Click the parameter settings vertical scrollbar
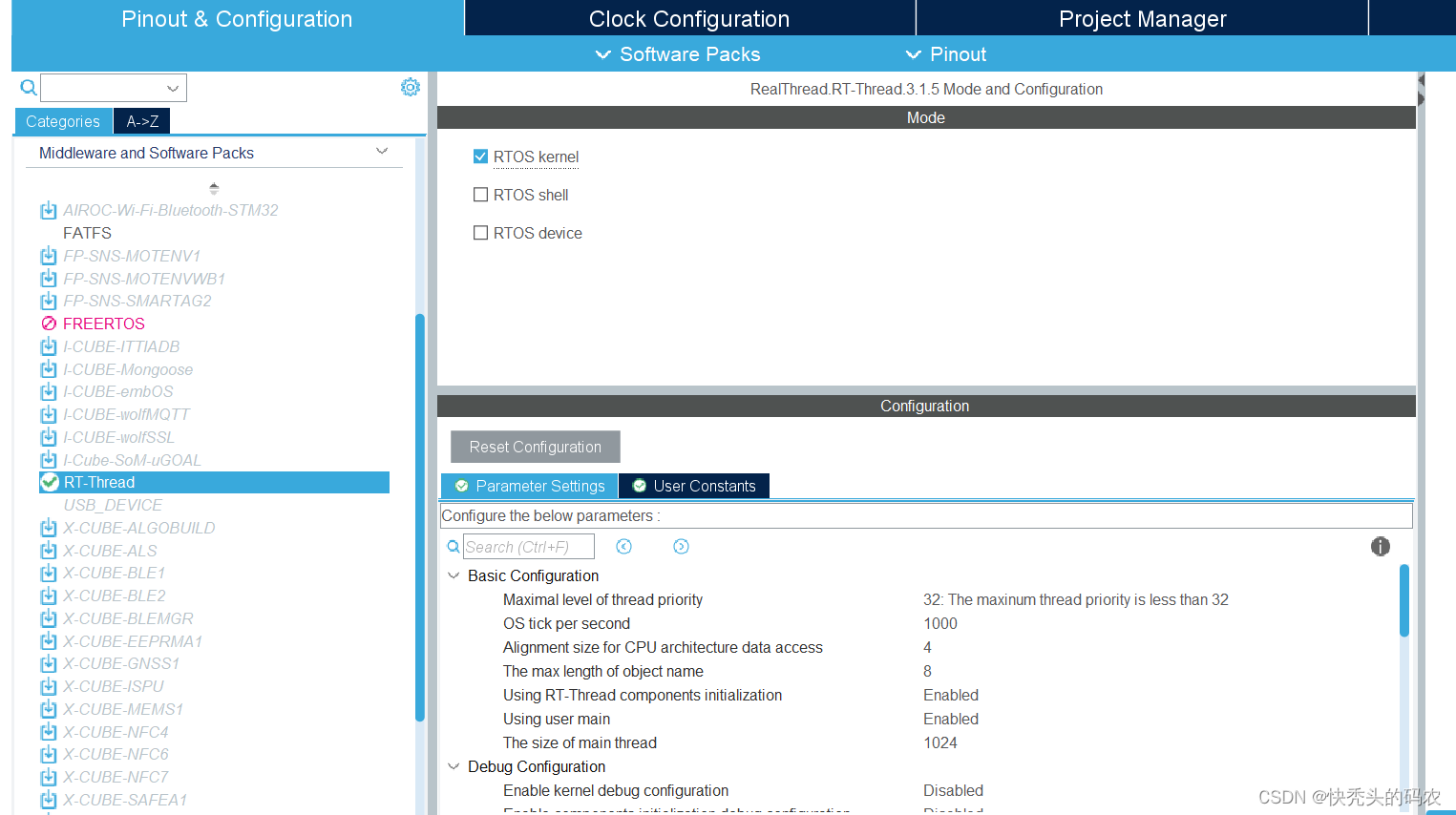 click(x=1404, y=601)
